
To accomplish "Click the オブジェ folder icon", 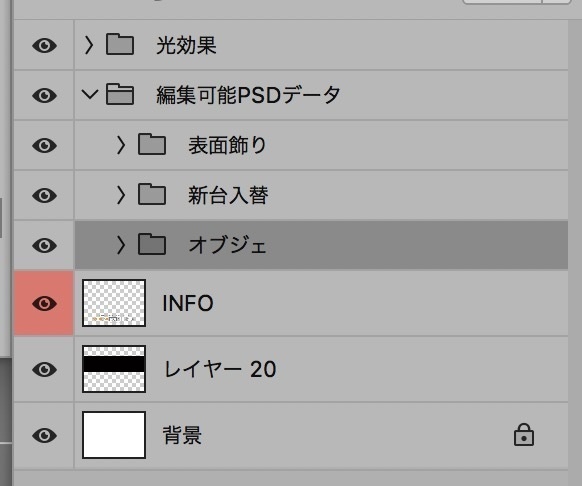I will [x=152, y=244].
